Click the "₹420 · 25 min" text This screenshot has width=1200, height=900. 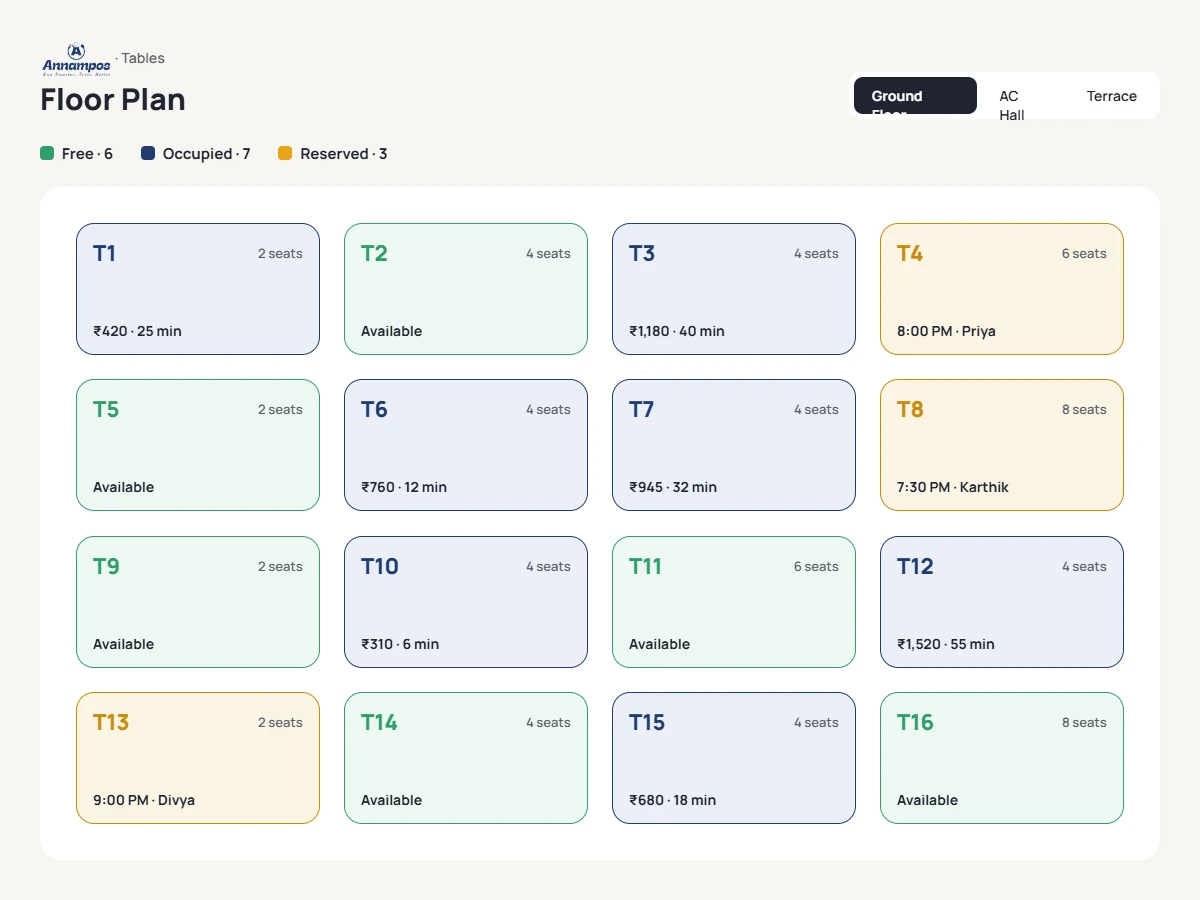pyautogui.click(x=137, y=331)
